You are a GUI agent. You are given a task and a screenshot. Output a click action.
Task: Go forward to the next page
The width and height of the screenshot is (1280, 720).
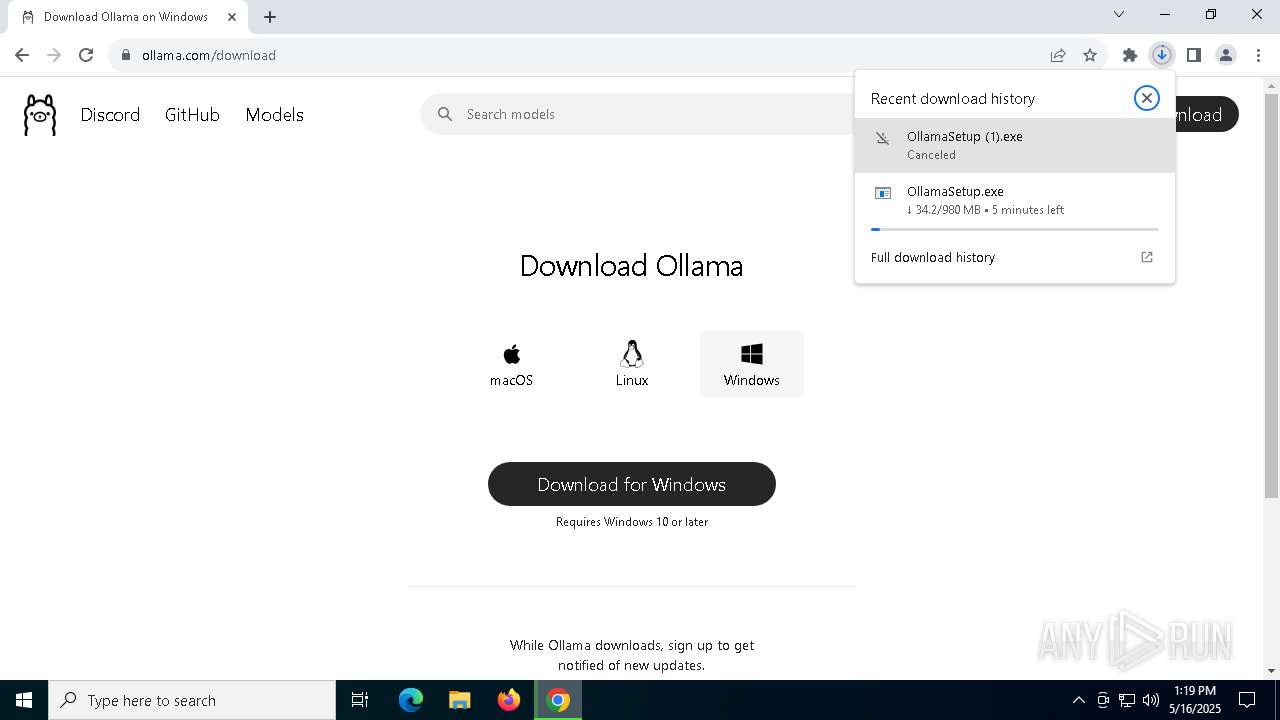[54, 55]
